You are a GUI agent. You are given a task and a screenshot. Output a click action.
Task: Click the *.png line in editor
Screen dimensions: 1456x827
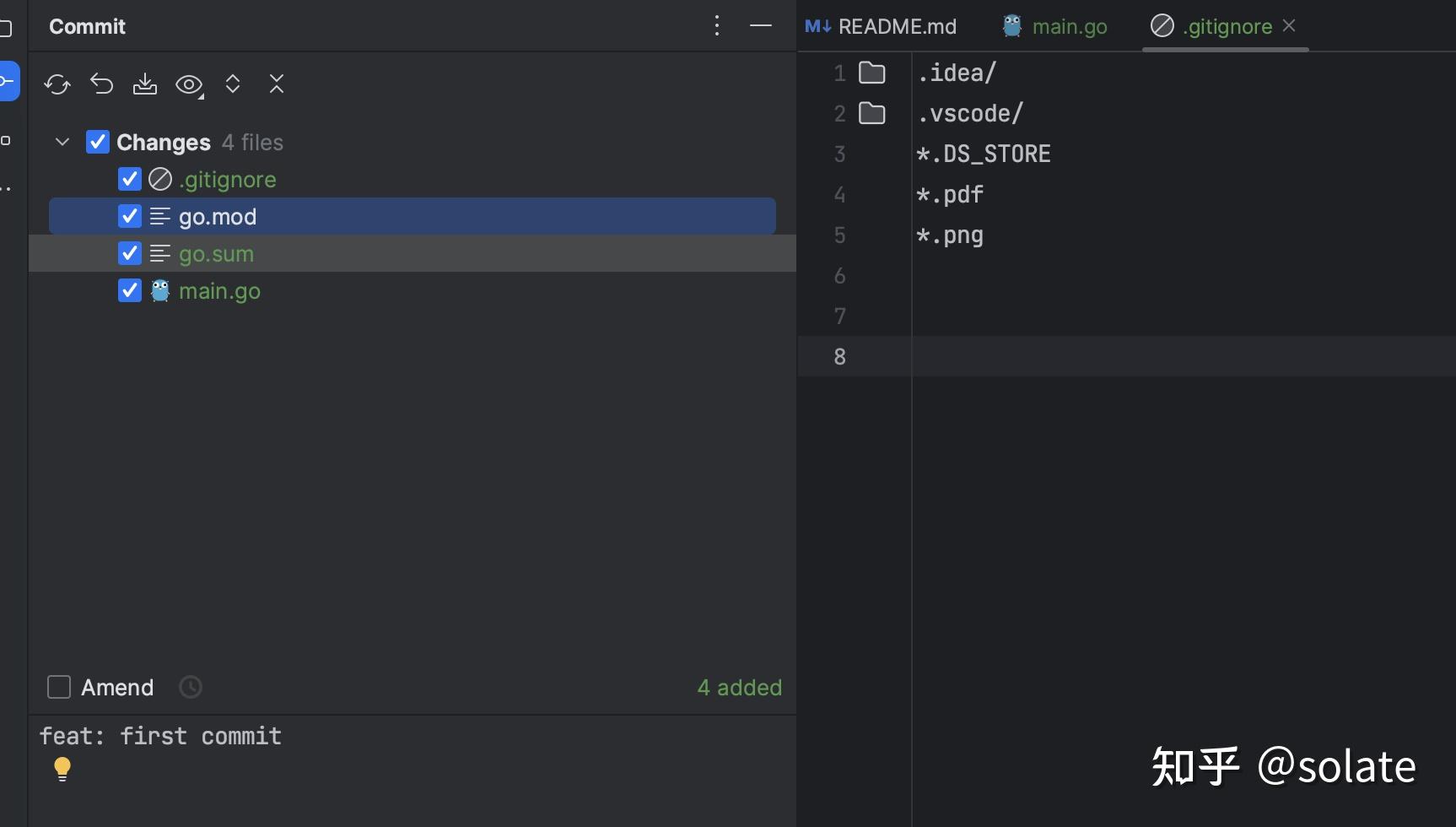click(x=950, y=235)
